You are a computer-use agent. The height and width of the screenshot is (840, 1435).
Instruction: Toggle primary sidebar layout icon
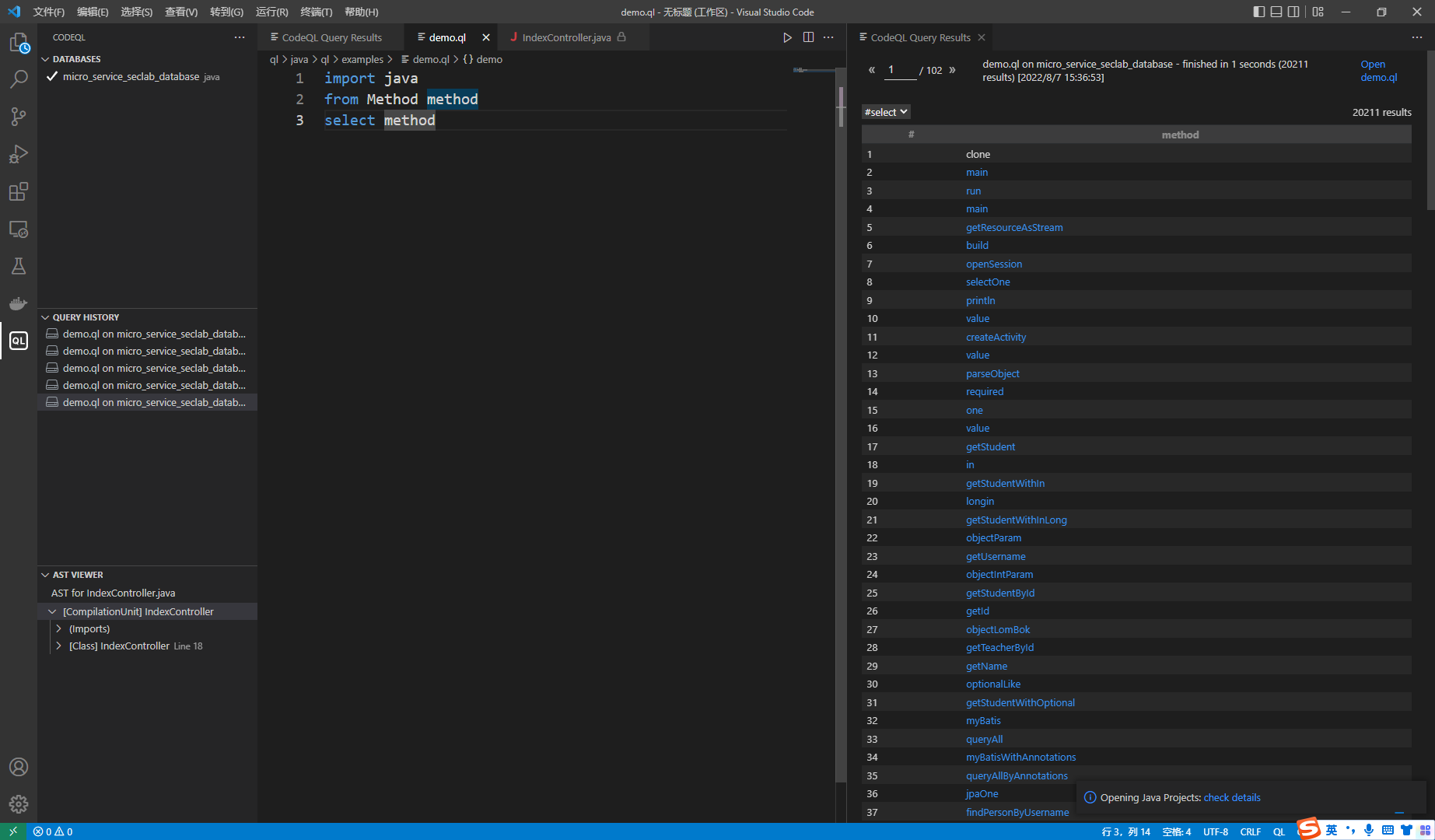[x=1258, y=12]
